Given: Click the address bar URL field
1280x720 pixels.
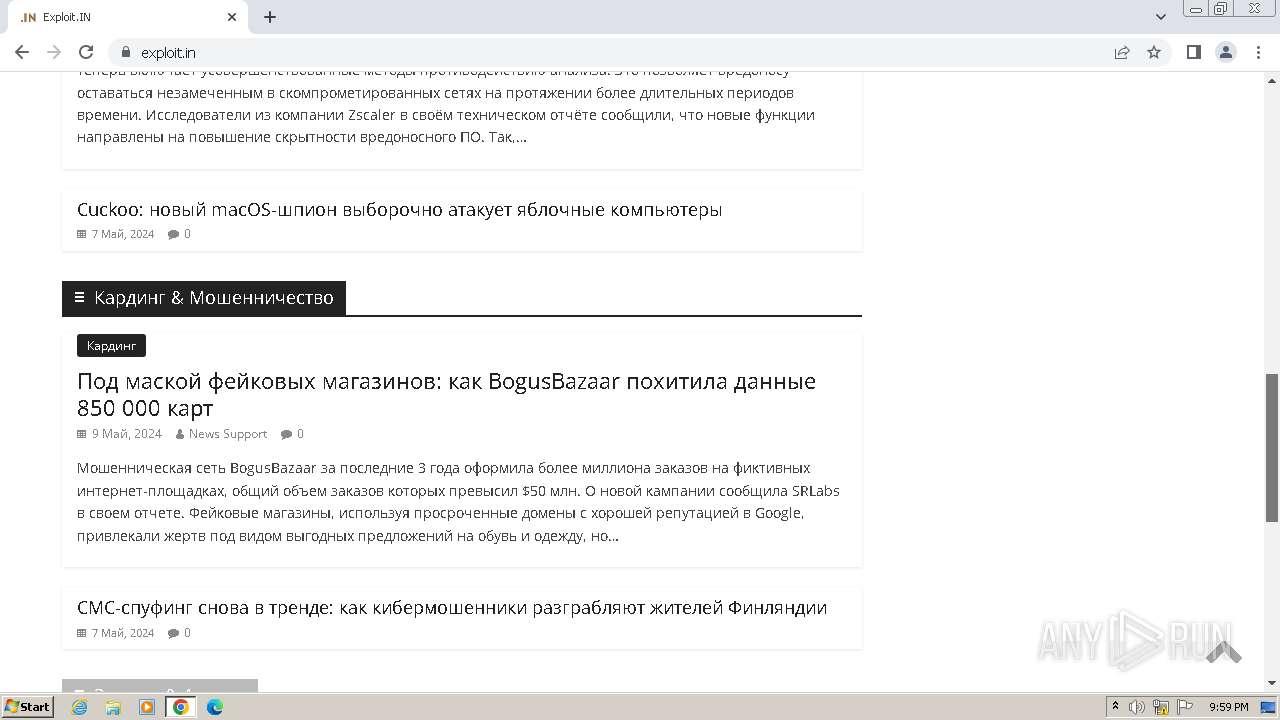Looking at the screenshot, I should point(620,52).
